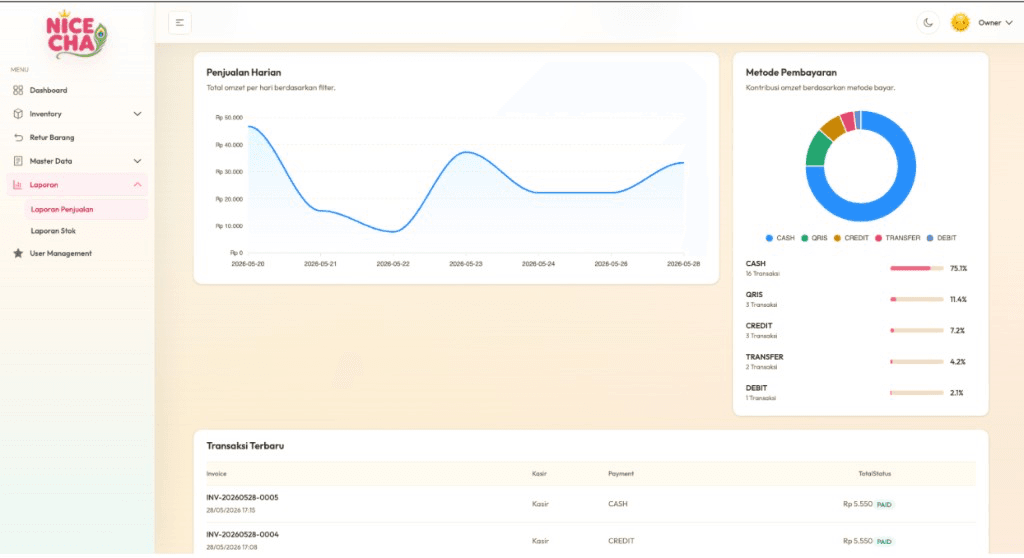Screen dimensions: 1024x558
Task: Click the Invoice column header
Action: pyautogui.click(x=216, y=474)
